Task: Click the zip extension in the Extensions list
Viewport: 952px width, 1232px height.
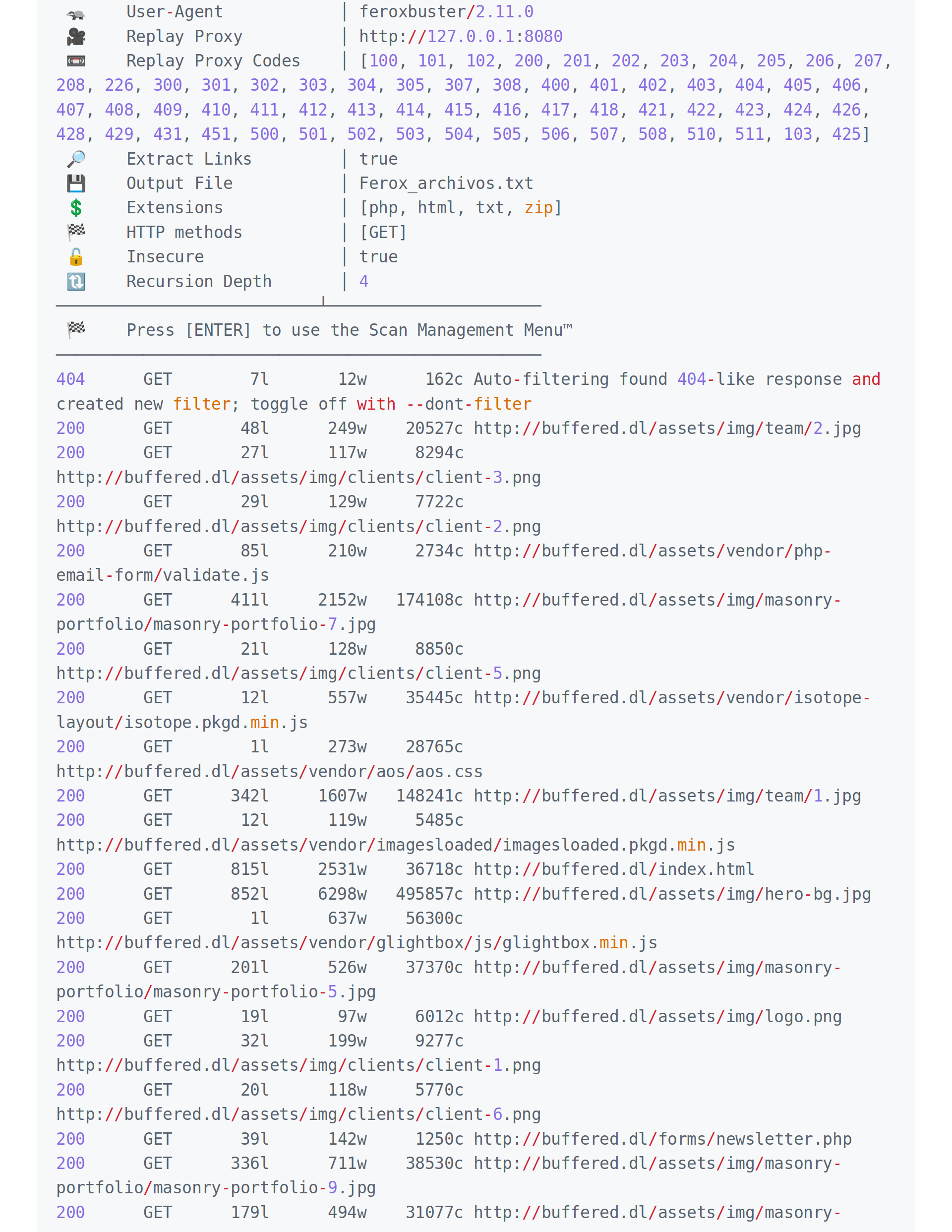Action: [x=538, y=208]
